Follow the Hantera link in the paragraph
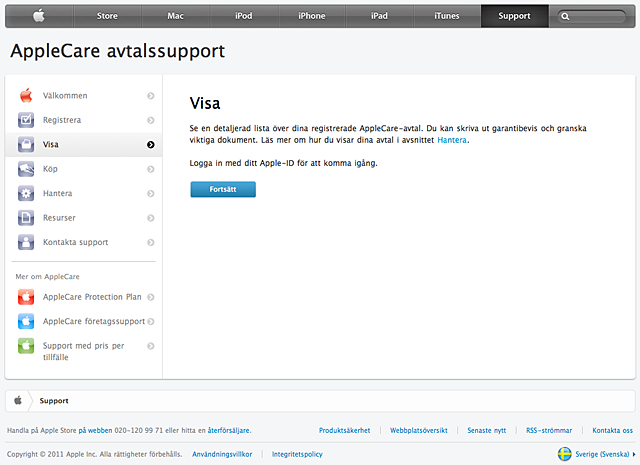The image size is (640, 465). click(x=452, y=140)
